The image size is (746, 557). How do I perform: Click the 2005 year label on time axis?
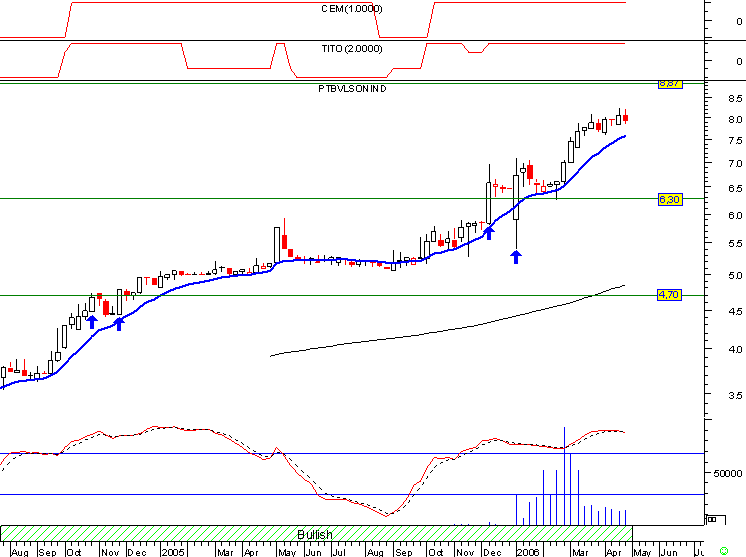pyautogui.click(x=173, y=552)
